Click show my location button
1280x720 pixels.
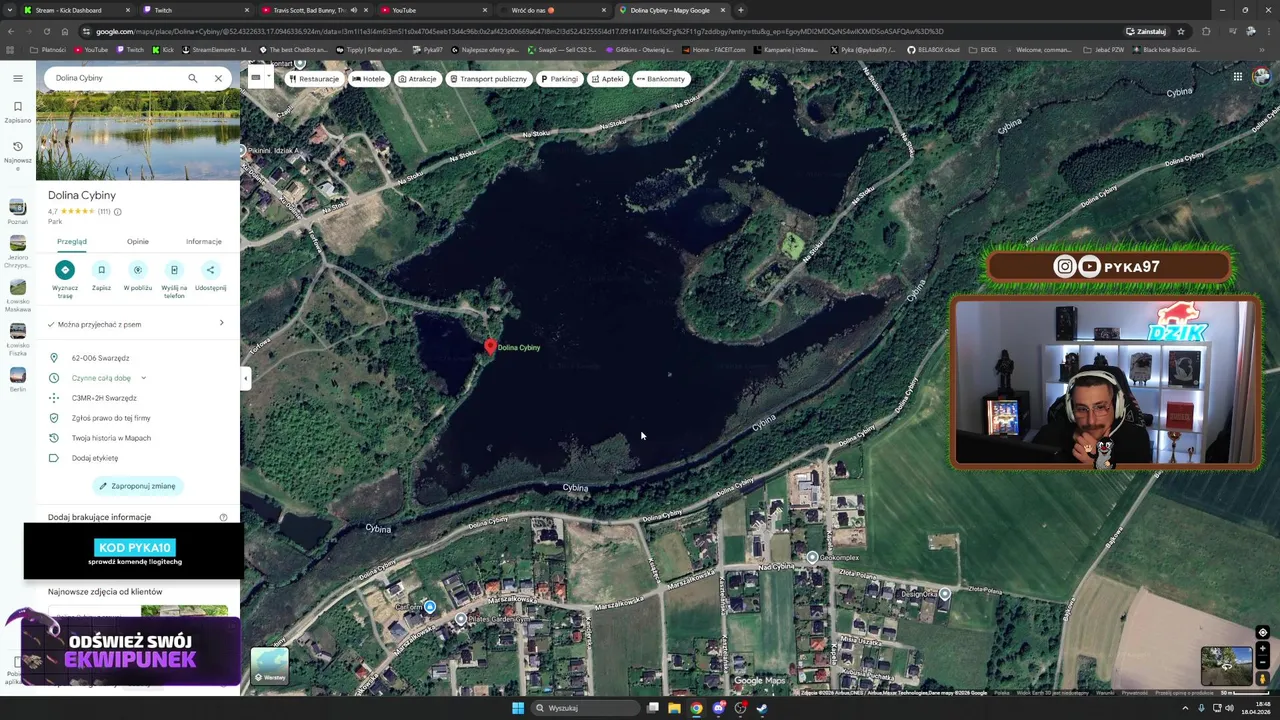(1262, 632)
